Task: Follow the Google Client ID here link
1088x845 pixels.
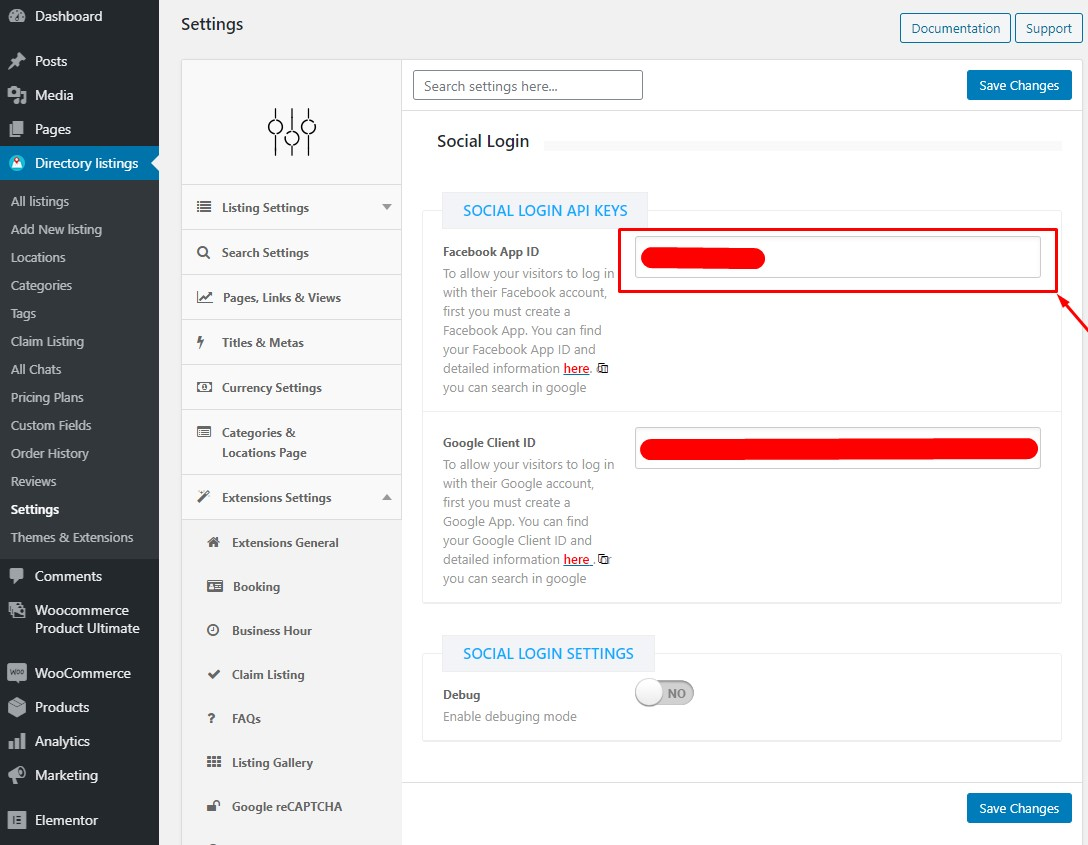Action: [x=576, y=559]
